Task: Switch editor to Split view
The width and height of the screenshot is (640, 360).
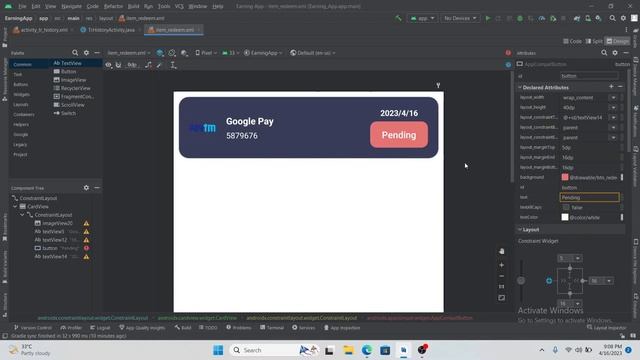Action: pos(594,41)
